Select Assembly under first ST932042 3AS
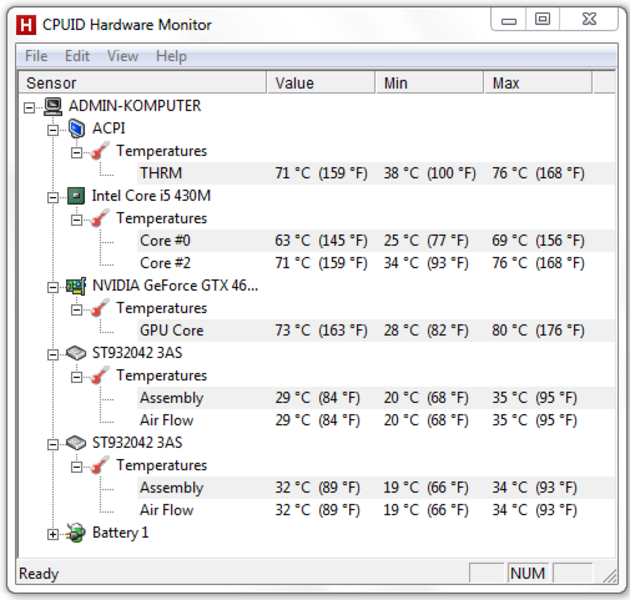Screen dimensions: 630x600 (x=376, y=398)
